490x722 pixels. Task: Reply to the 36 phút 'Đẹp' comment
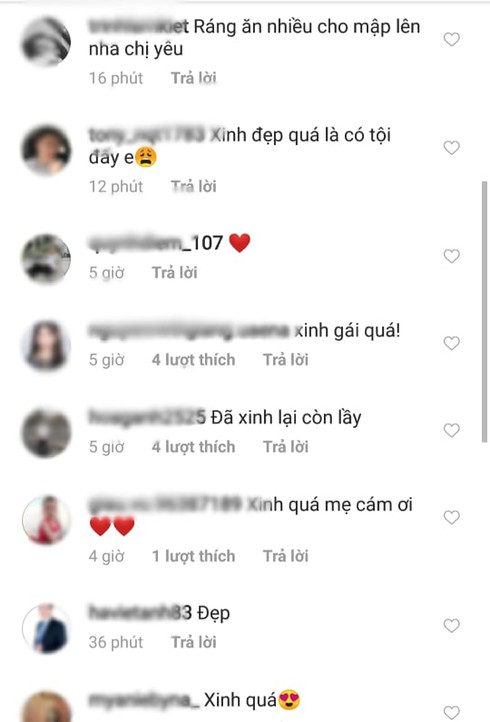point(193,642)
